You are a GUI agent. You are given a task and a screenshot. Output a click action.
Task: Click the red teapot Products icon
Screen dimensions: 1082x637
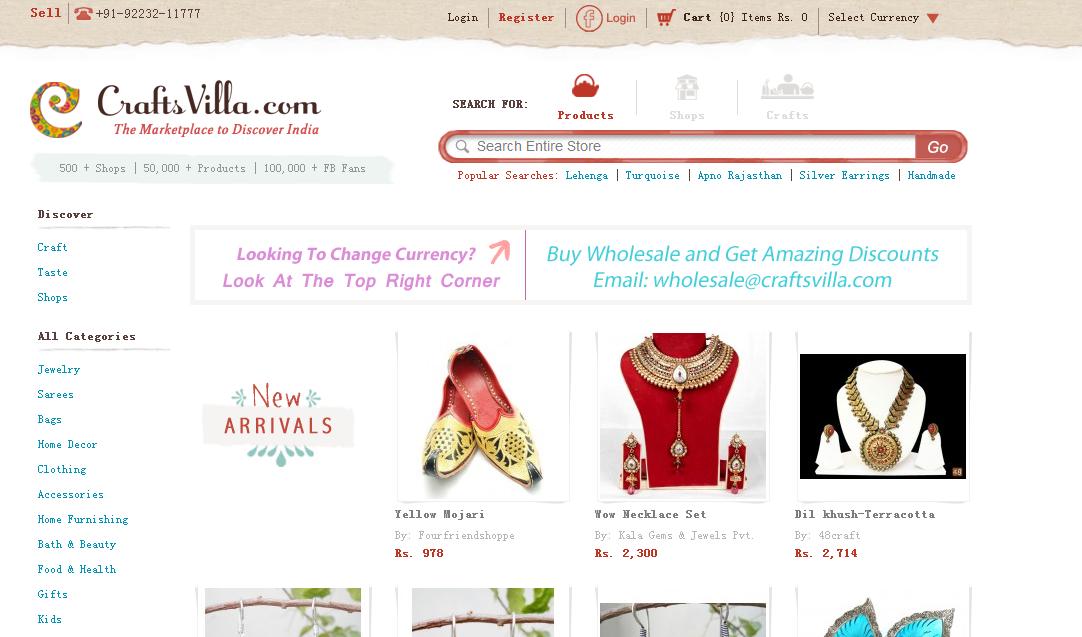click(x=585, y=87)
